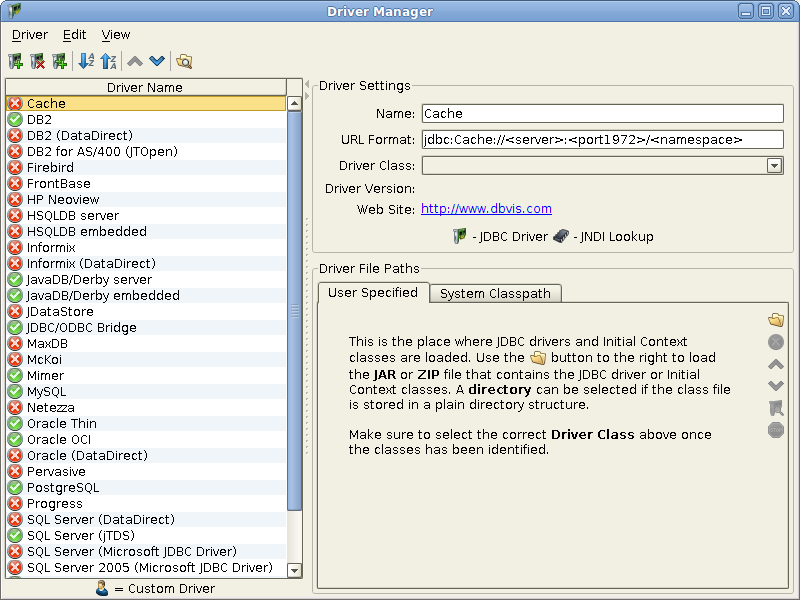Select the HP Neoview driver
Viewport: 800px width, 600px height.
146,199
